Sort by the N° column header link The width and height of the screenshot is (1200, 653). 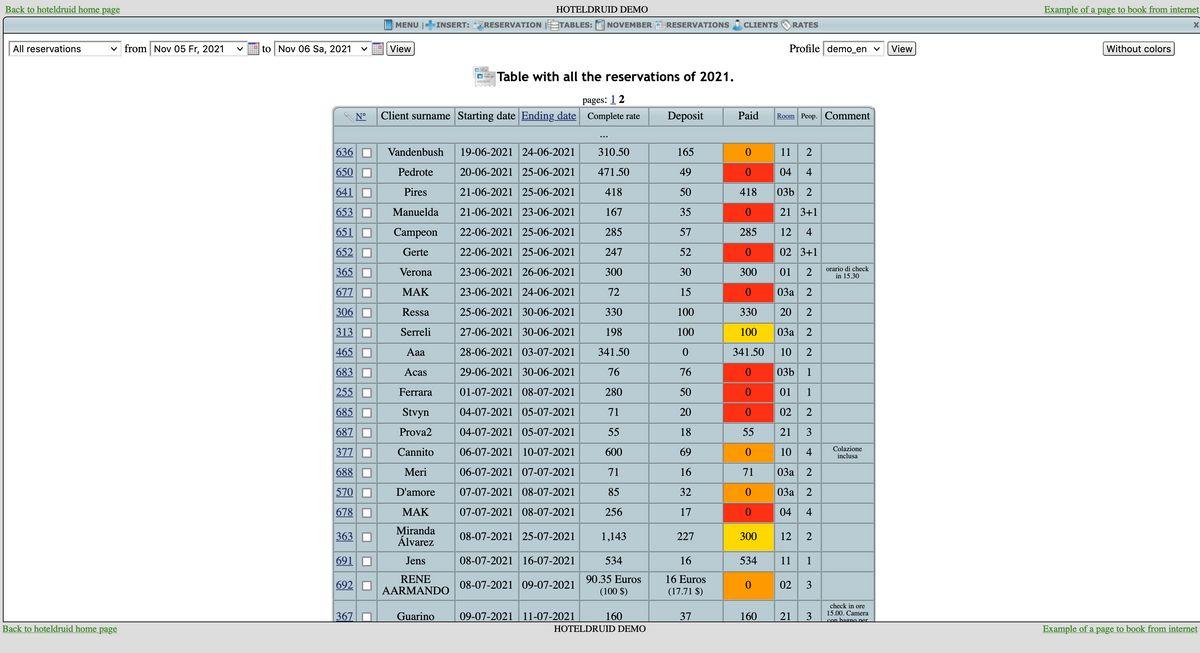361,117
